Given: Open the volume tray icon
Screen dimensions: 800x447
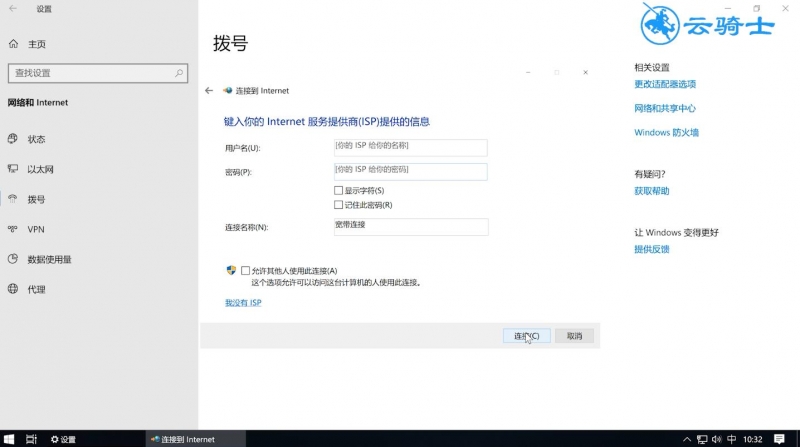Looking at the screenshot, I should pos(717,439).
